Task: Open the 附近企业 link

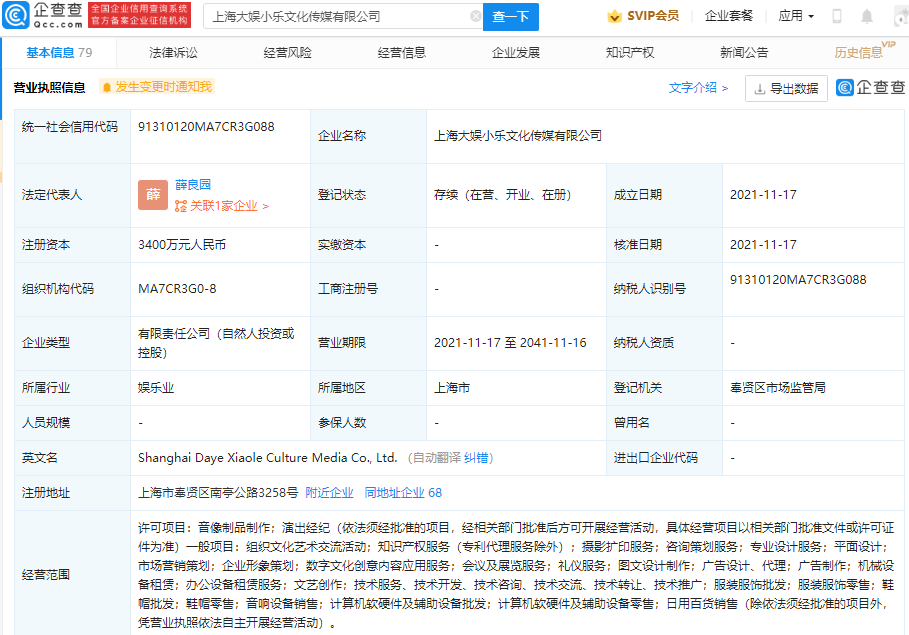Action: (329, 493)
